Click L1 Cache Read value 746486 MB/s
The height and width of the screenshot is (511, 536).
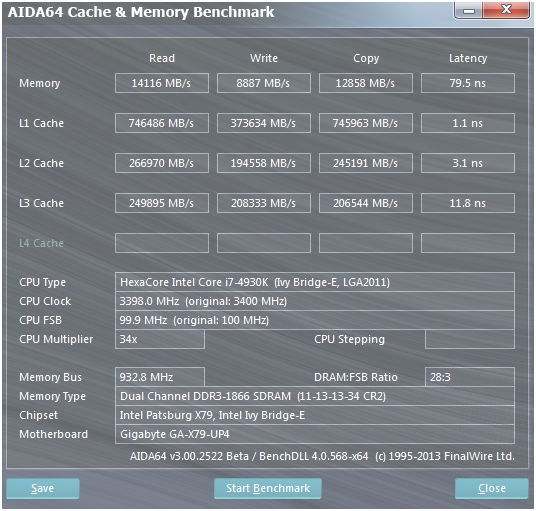[x=162, y=123]
